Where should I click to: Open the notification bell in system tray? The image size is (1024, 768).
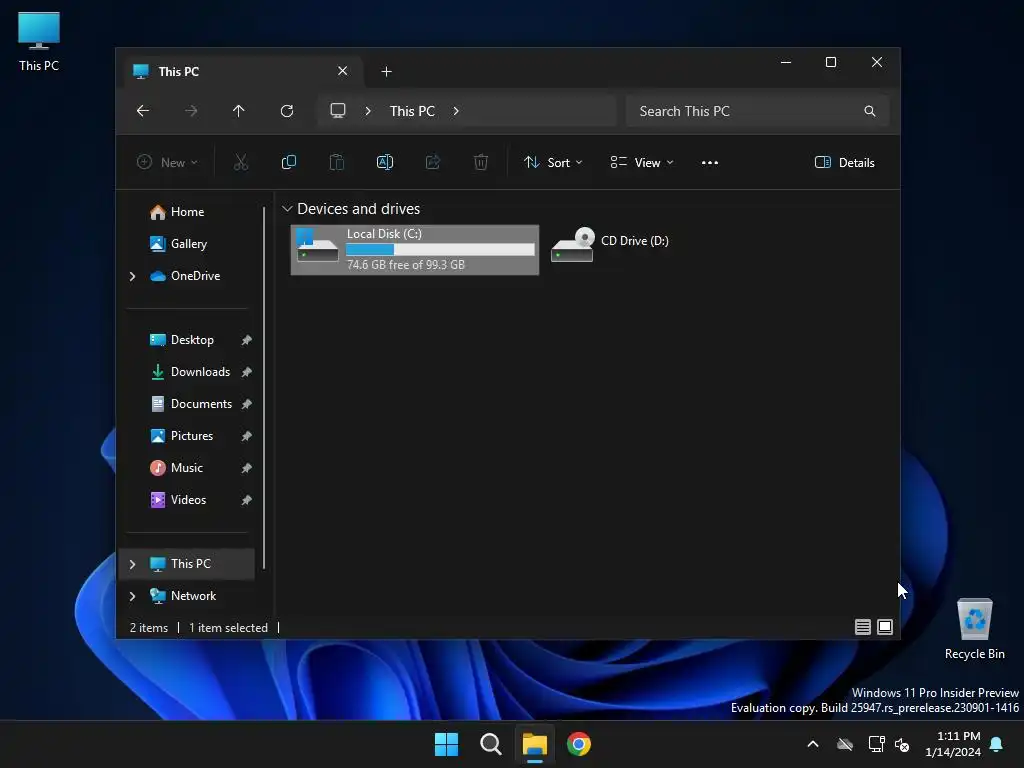[997, 744]
